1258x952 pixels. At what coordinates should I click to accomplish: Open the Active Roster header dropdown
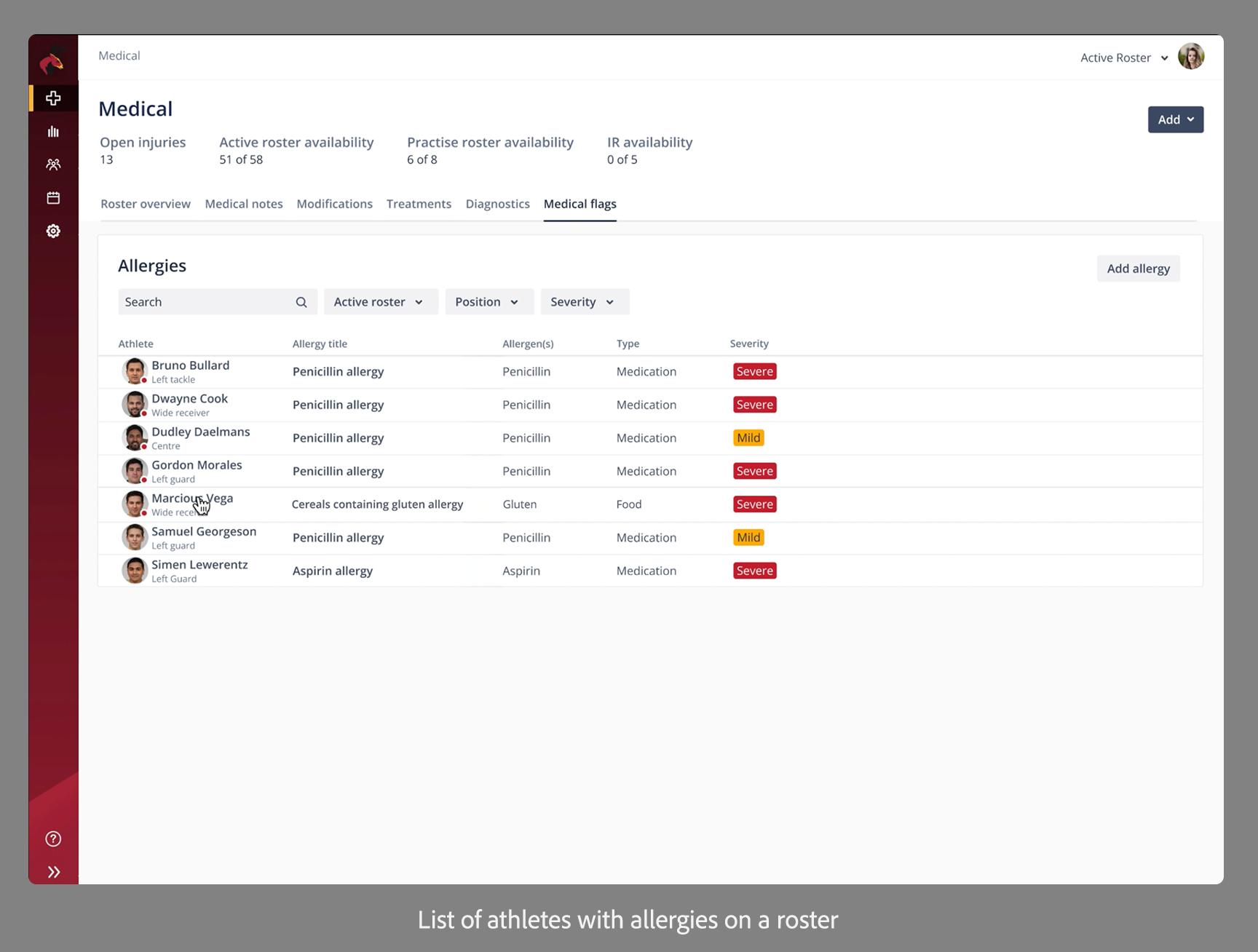pyautogui.click(x=1124, y=57)
